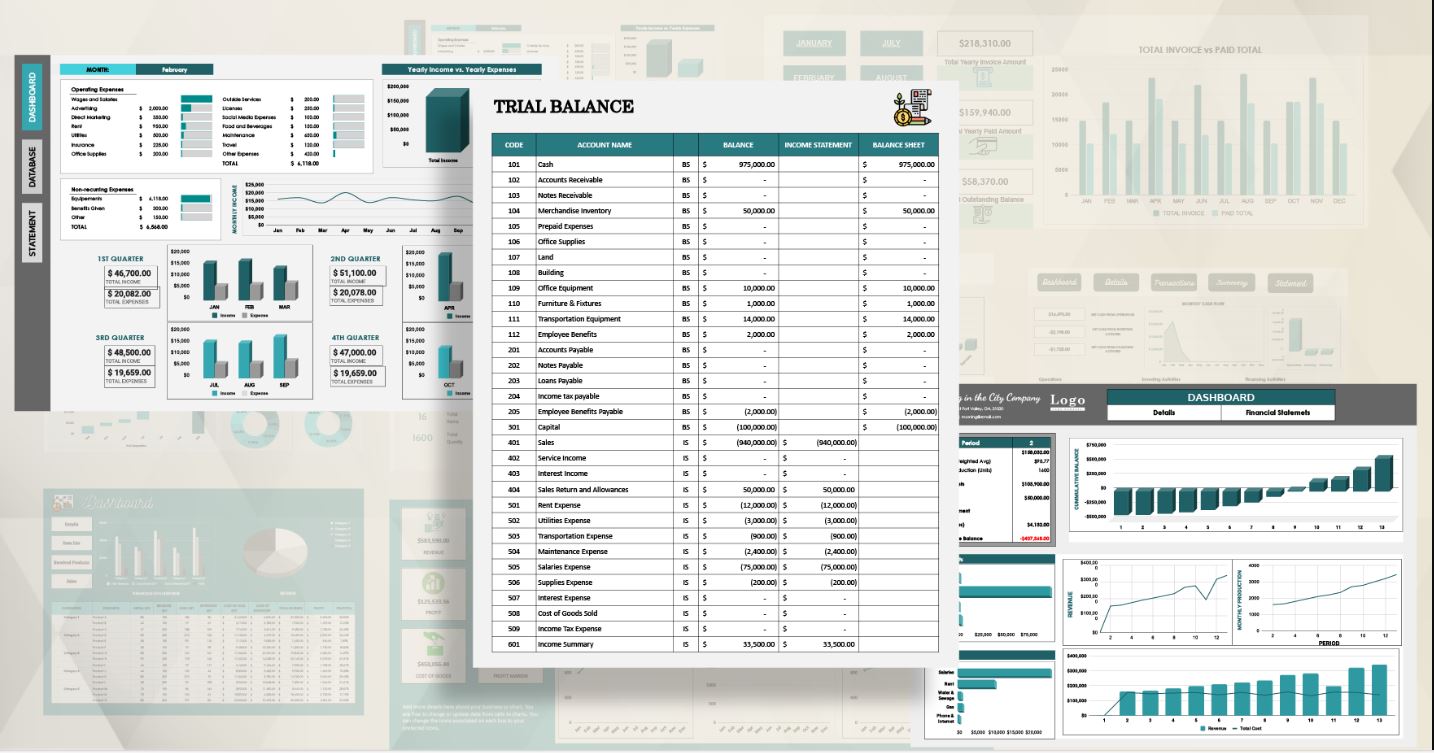Click the Cost of Goods hand icon
Screen dimensions: 1434x753
point(432,645)
